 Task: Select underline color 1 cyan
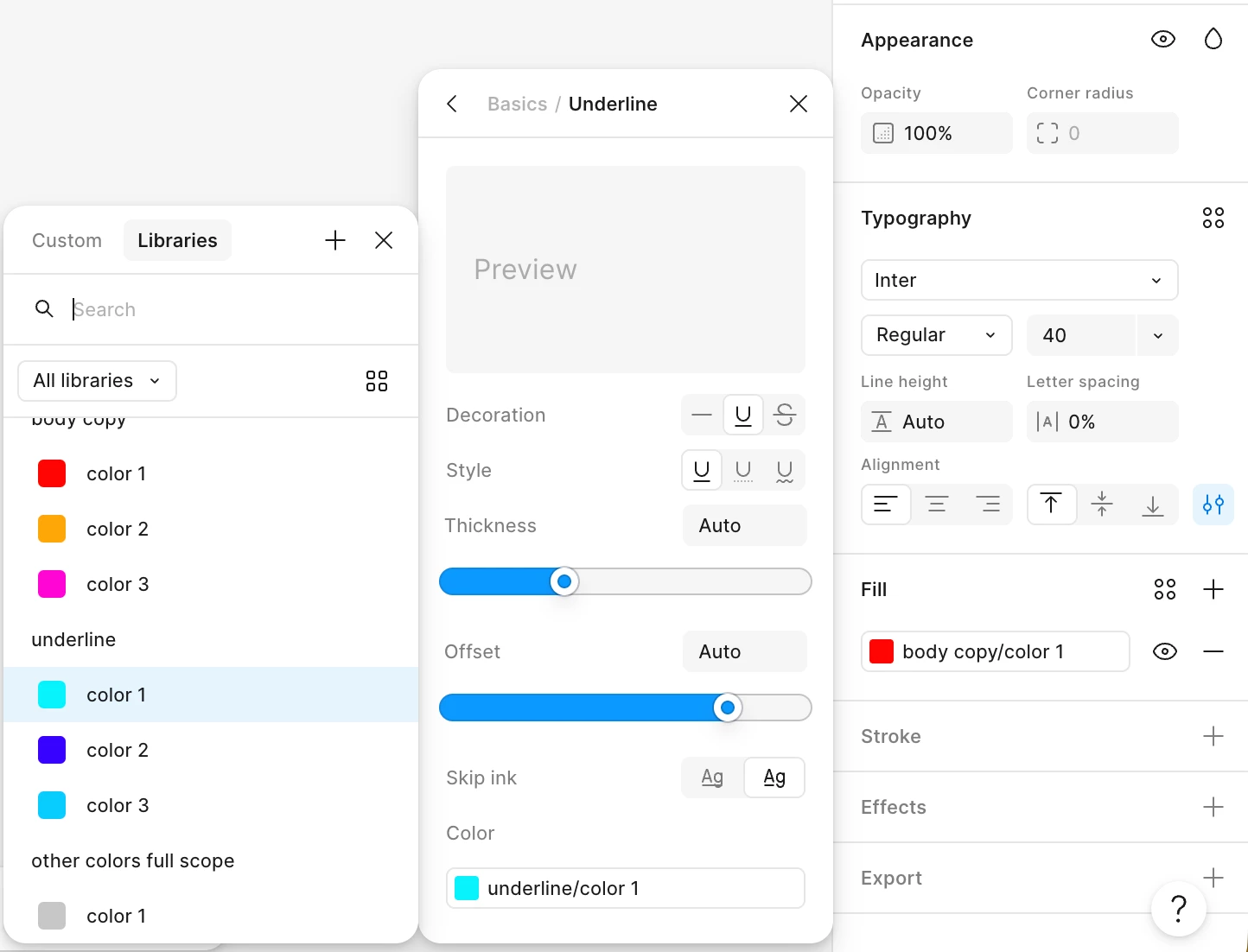[211, 695]
